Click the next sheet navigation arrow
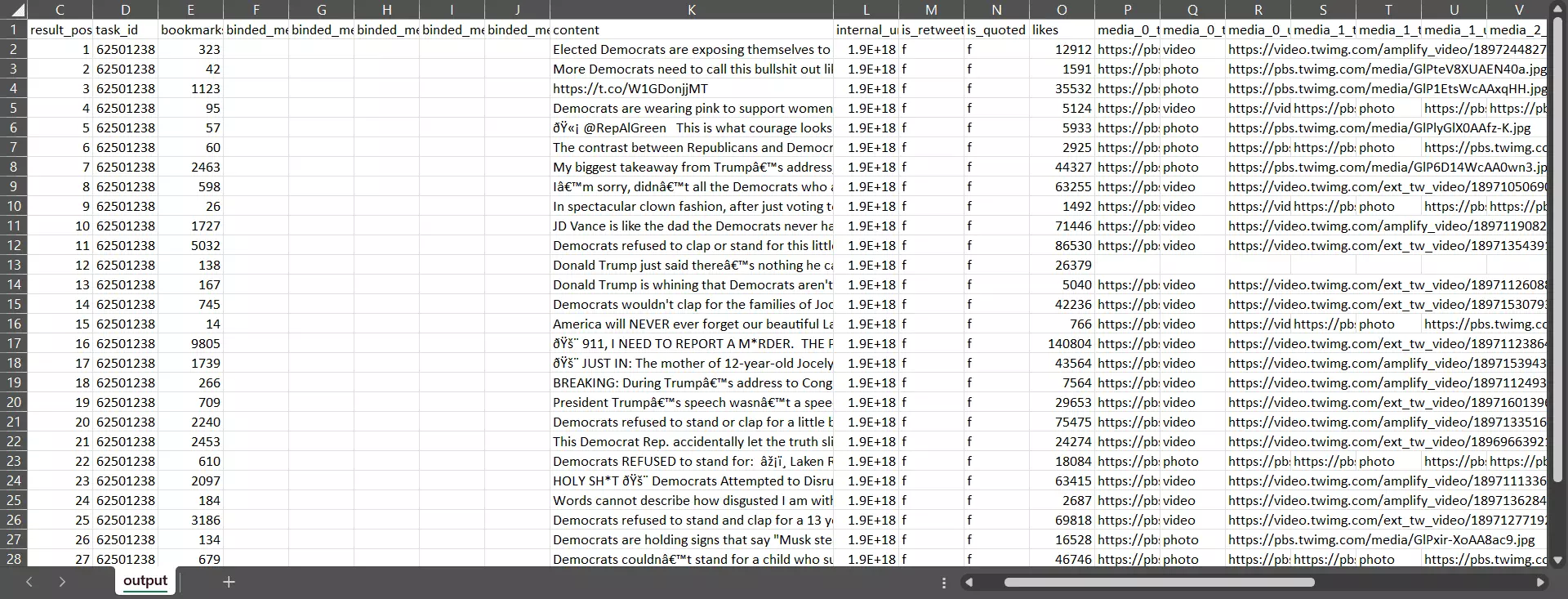This screenshot has height=599, width=1568. point(61,582)
